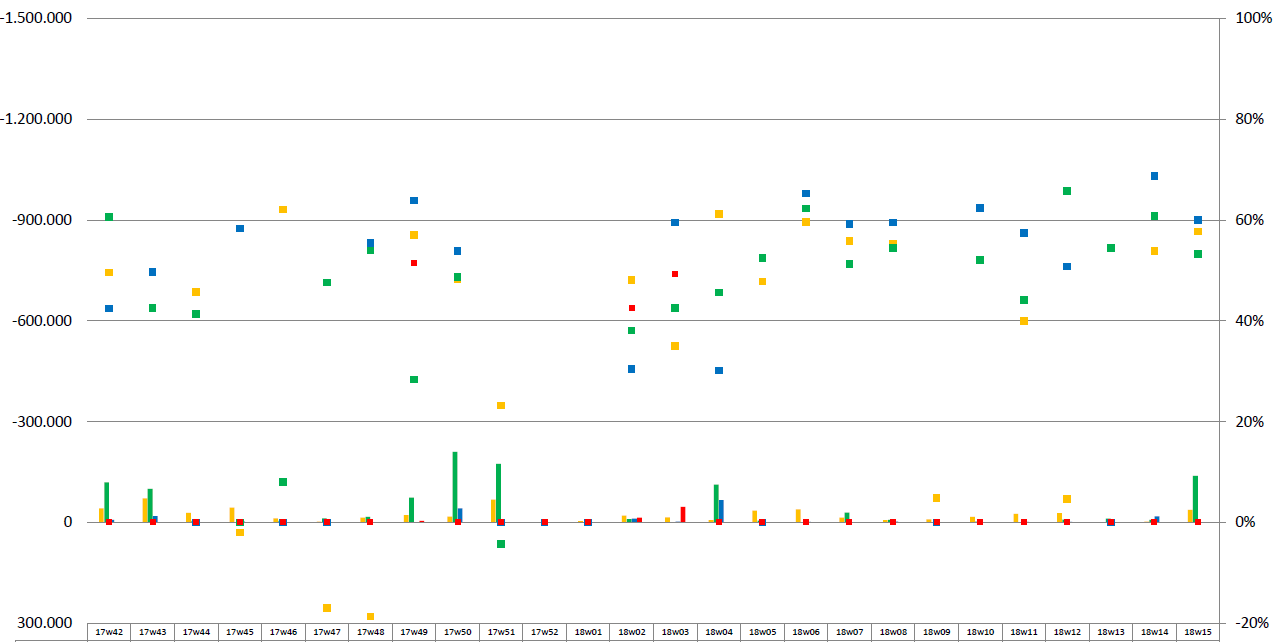Click the 17w48 axis label
Screen dimensions: 1277x642
point(370,632)
